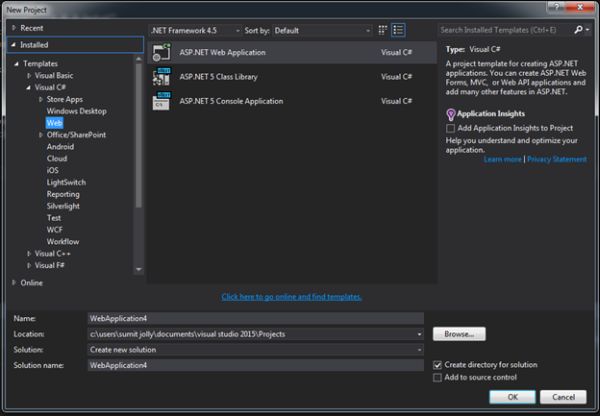Click the Solution name text field
600x416 pixels.
tap(256, 365)
